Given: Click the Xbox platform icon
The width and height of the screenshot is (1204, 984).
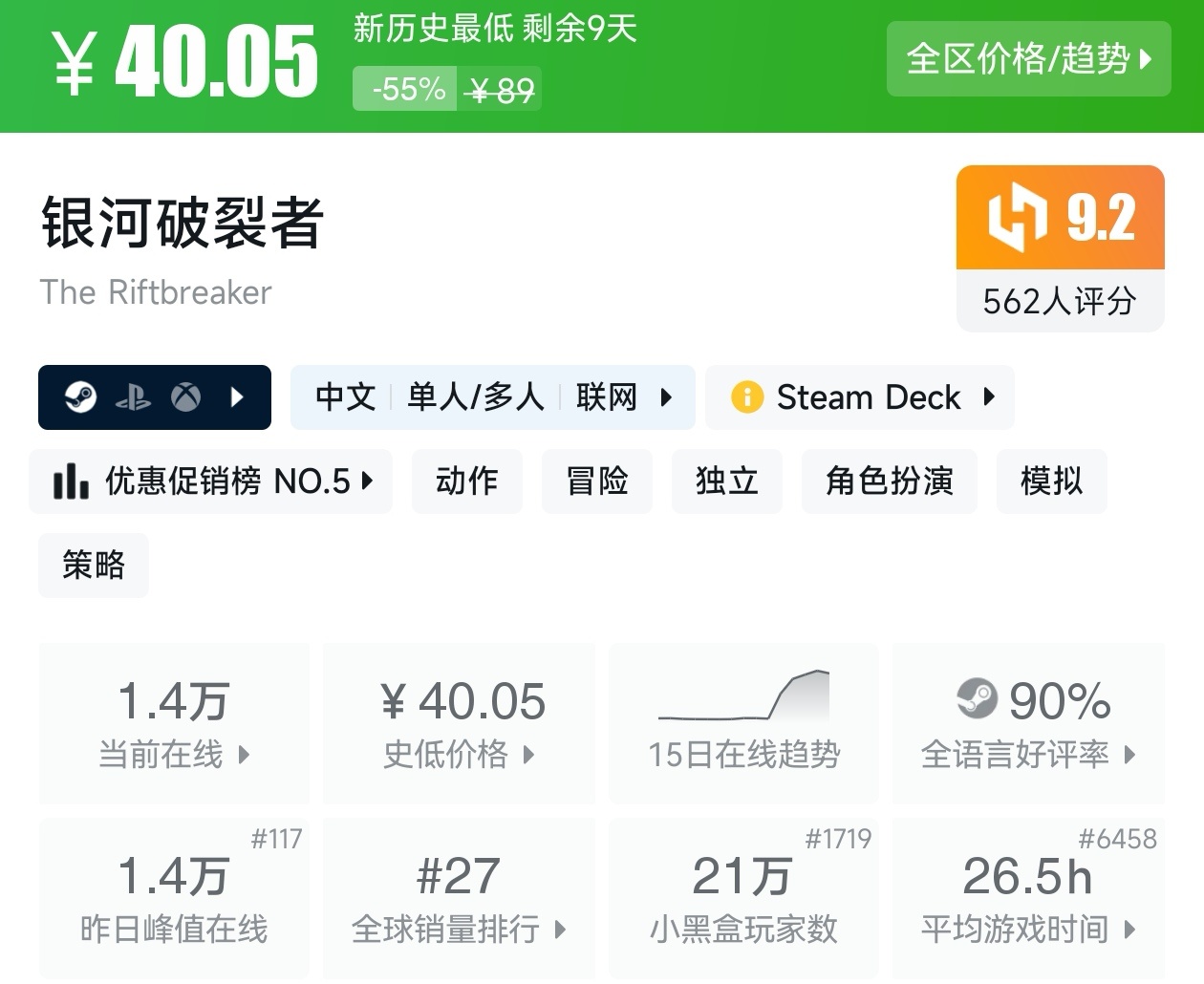Looking at the screenshot, I should (x=185, y=397).
